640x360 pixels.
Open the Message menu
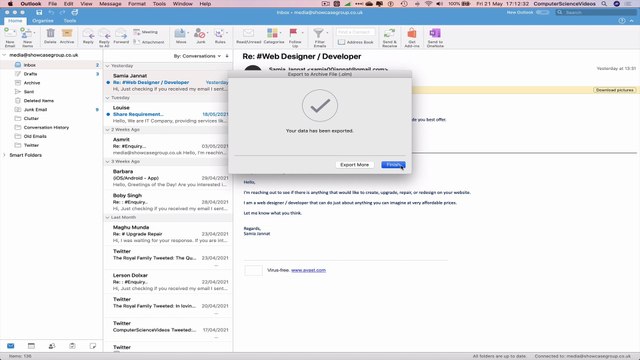[x=110, y=4]
